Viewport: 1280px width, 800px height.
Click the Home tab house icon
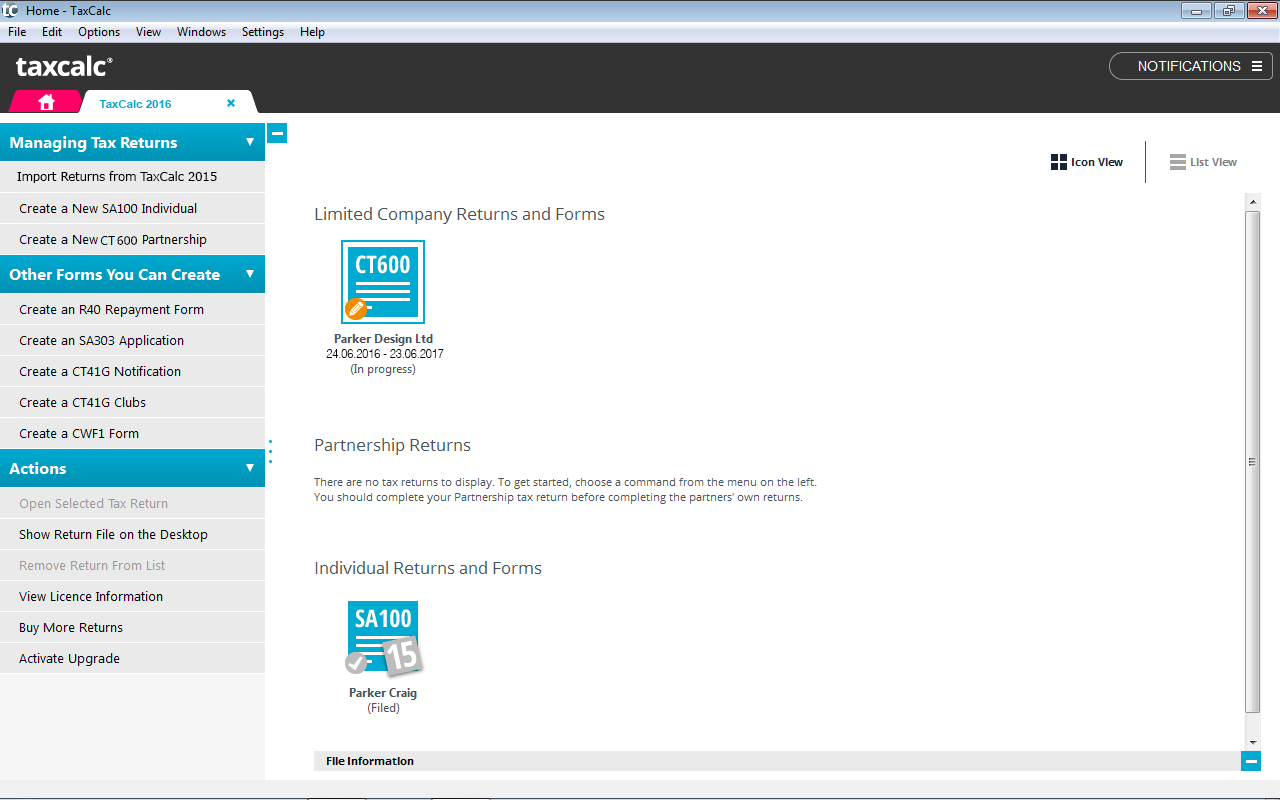coord(46,103)
